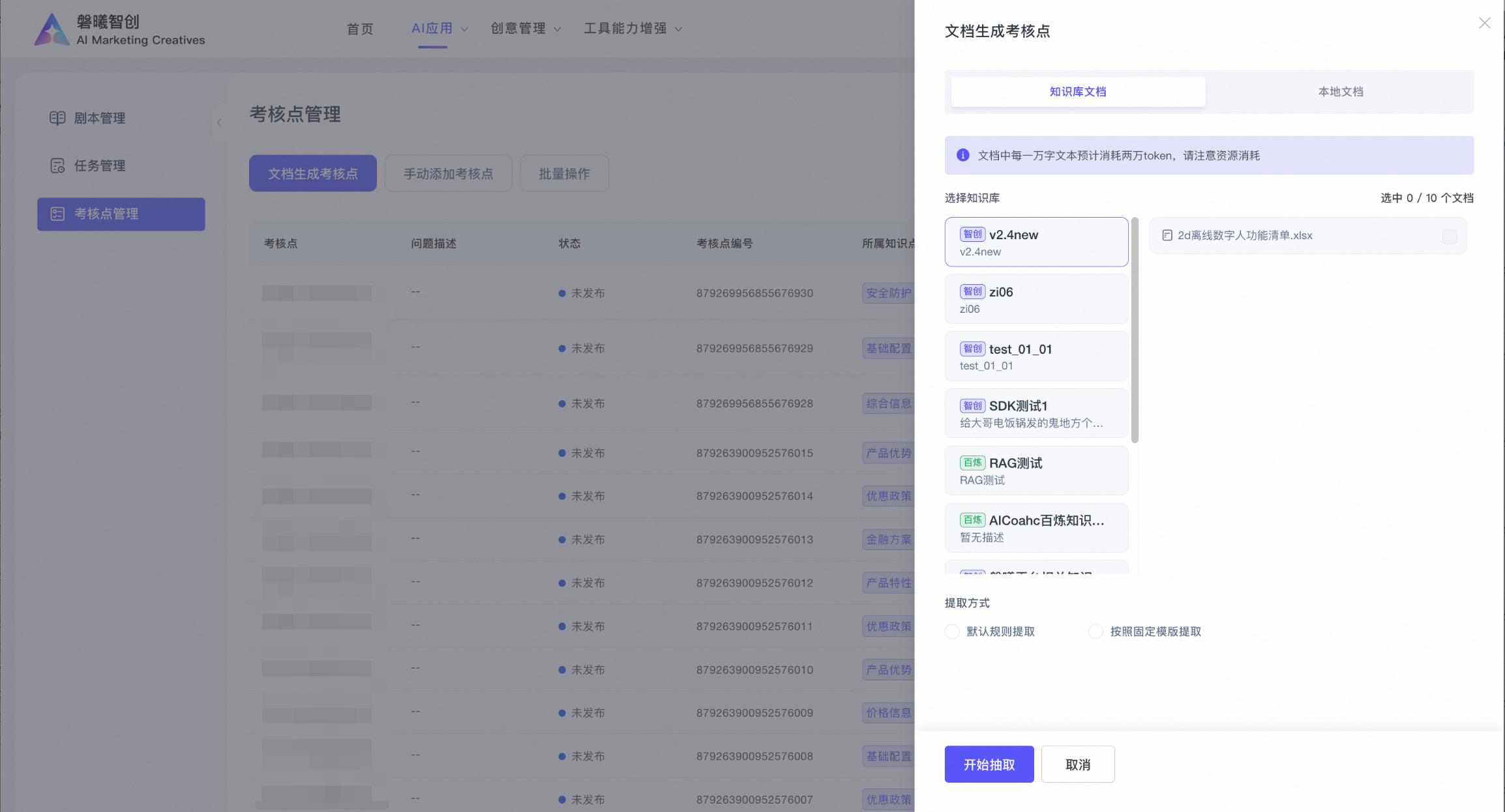Expand the 工具能力增强 dropdown chevron
This screenshot has width=1505, height=812.
(x=678, y=29)
